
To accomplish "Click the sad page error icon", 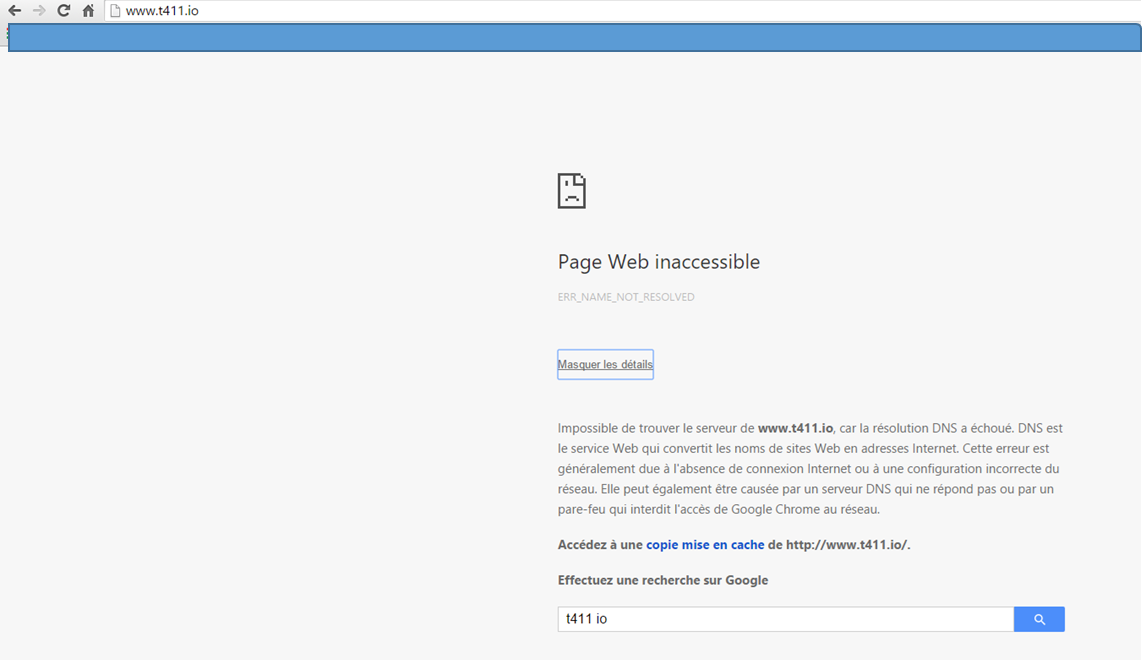I will (x=572, y=191).
